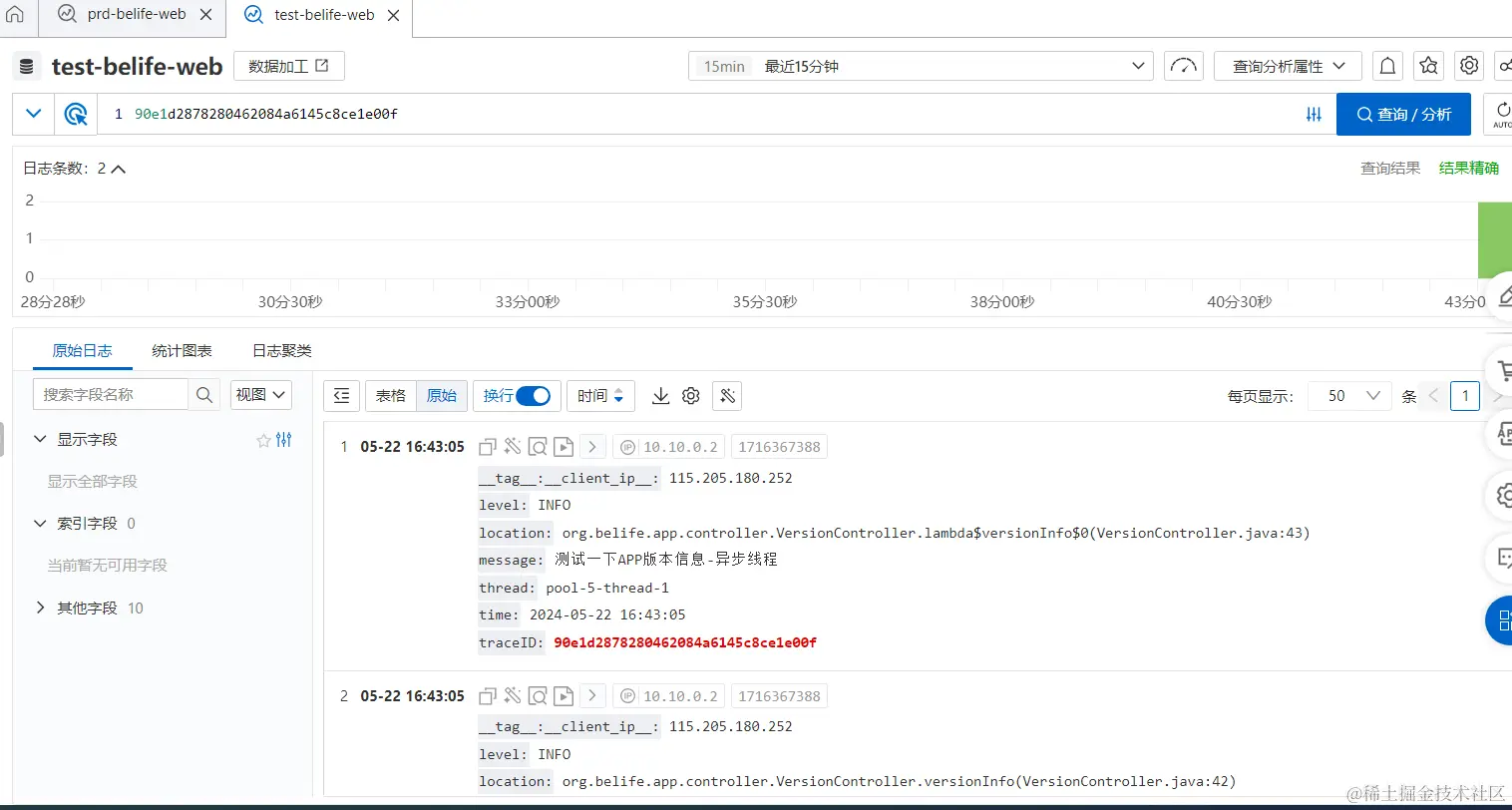Viewport: 1512px width, 810px height.
Task: Collapse the left field sidebar panel
Action: pos(341,395)
